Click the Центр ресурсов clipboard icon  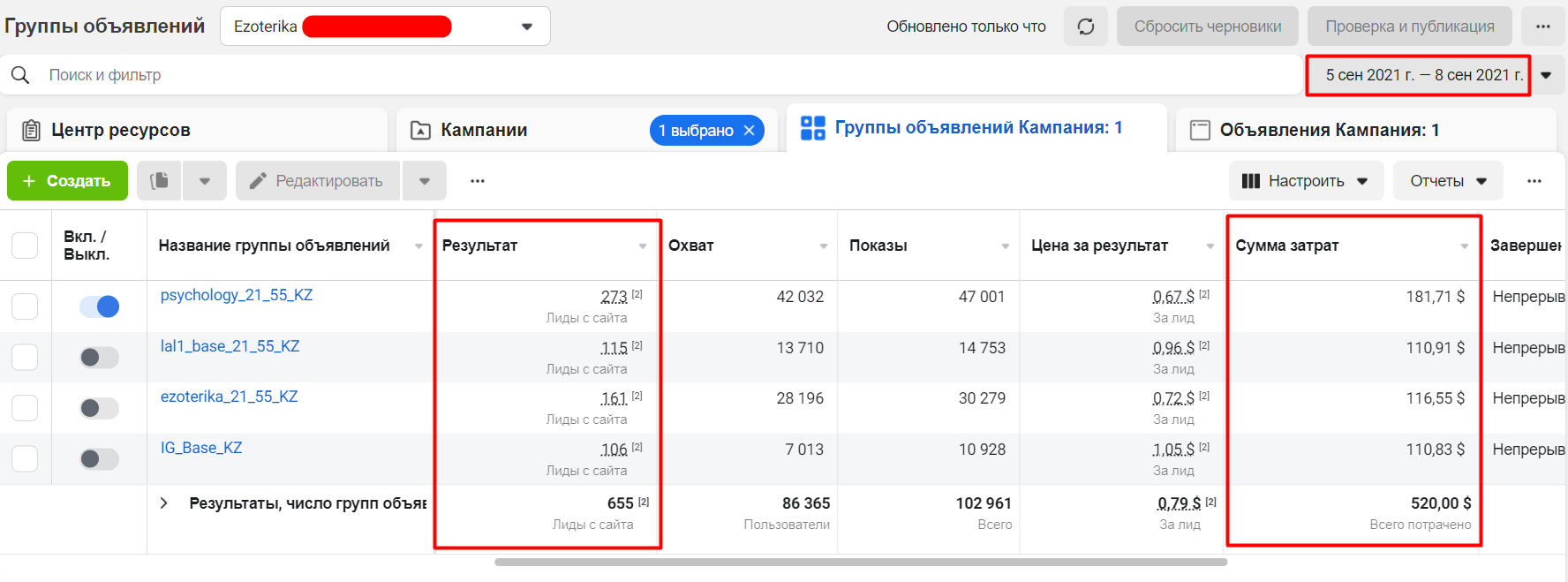pos(31,130)
